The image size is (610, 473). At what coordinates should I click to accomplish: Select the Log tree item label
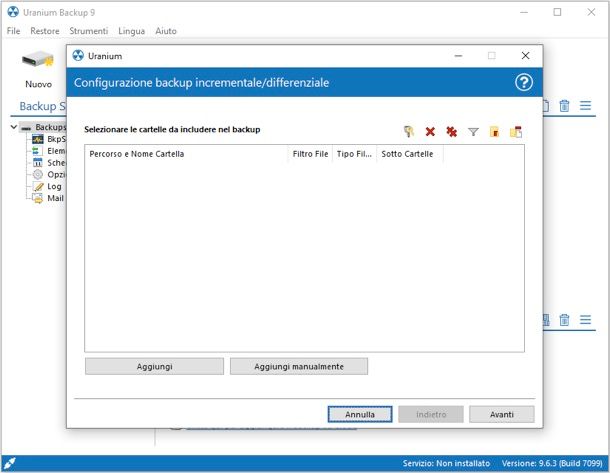(54, 186)
